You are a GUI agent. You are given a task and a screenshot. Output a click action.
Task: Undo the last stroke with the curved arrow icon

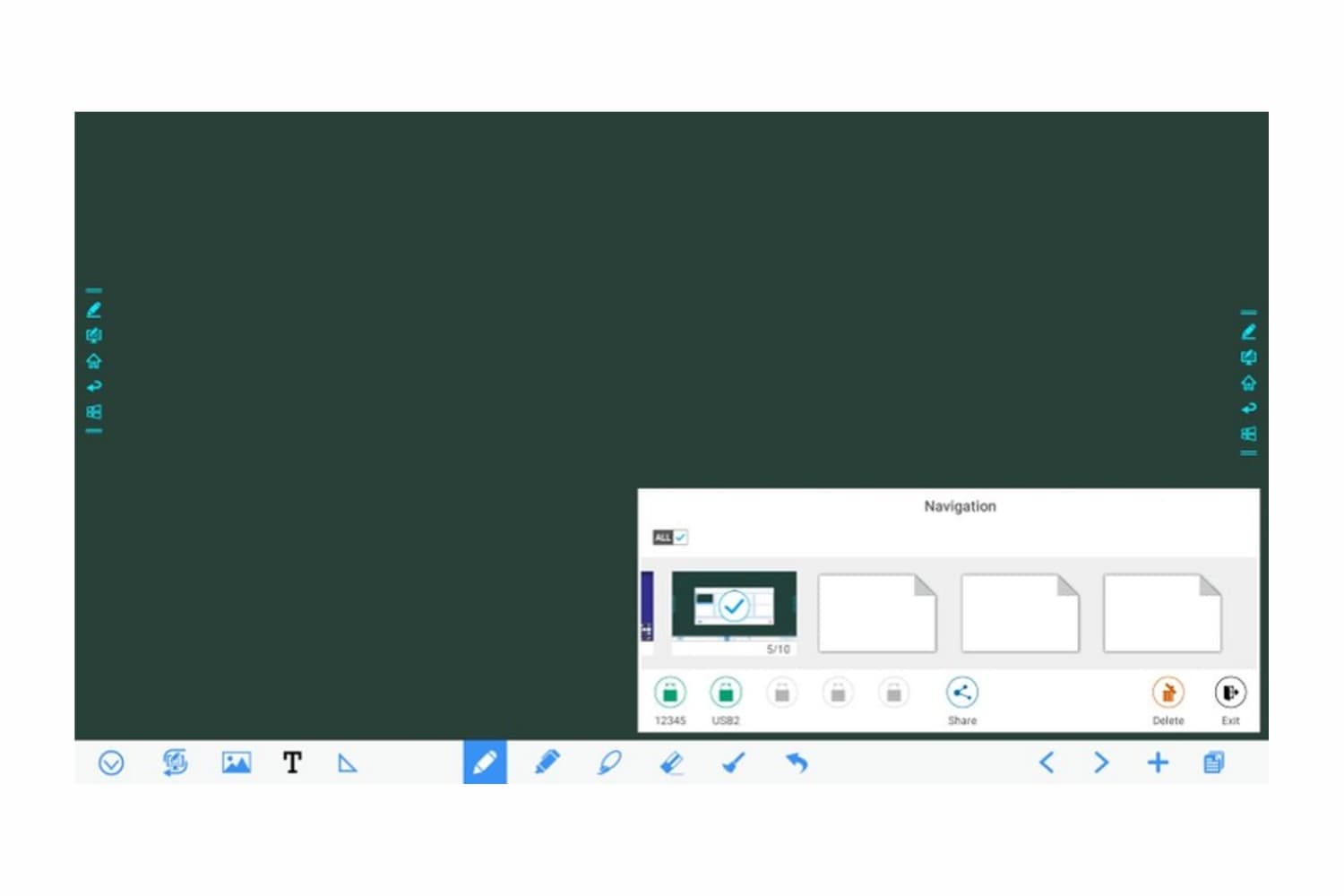coord(797,762)
